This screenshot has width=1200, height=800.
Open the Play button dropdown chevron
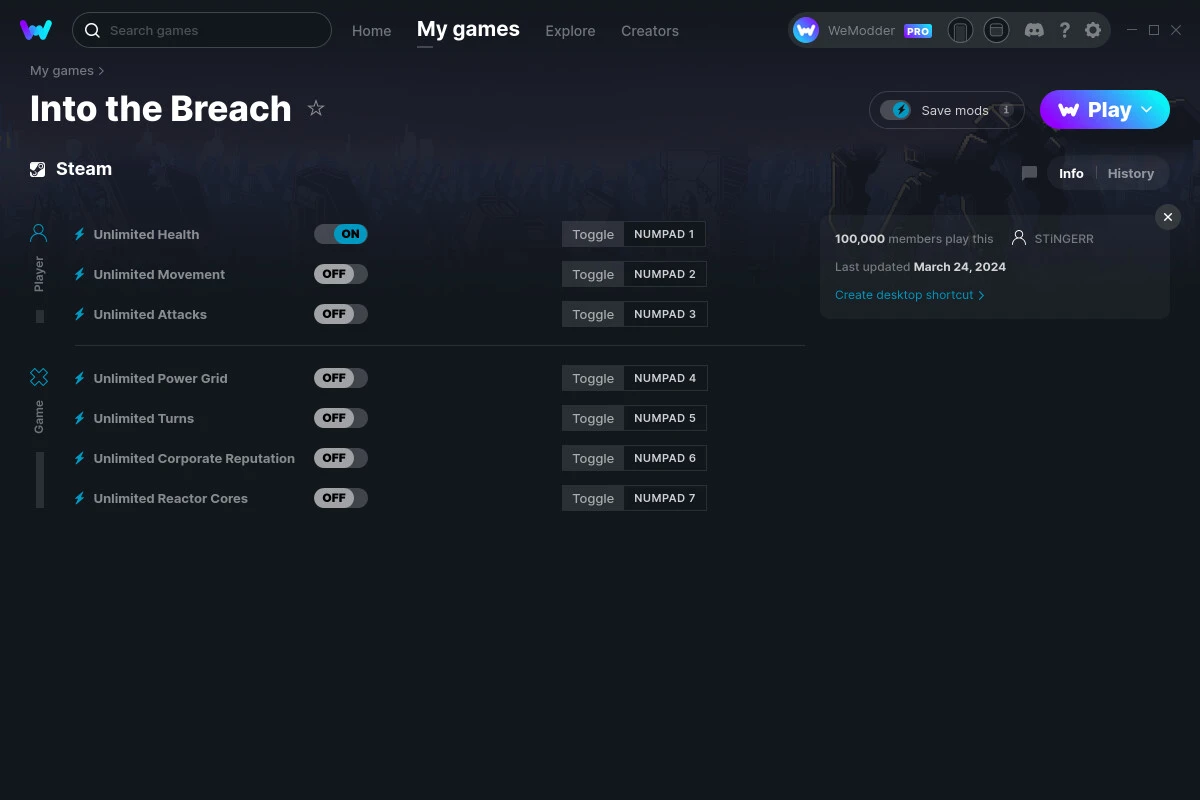[x=1147, y=109]
